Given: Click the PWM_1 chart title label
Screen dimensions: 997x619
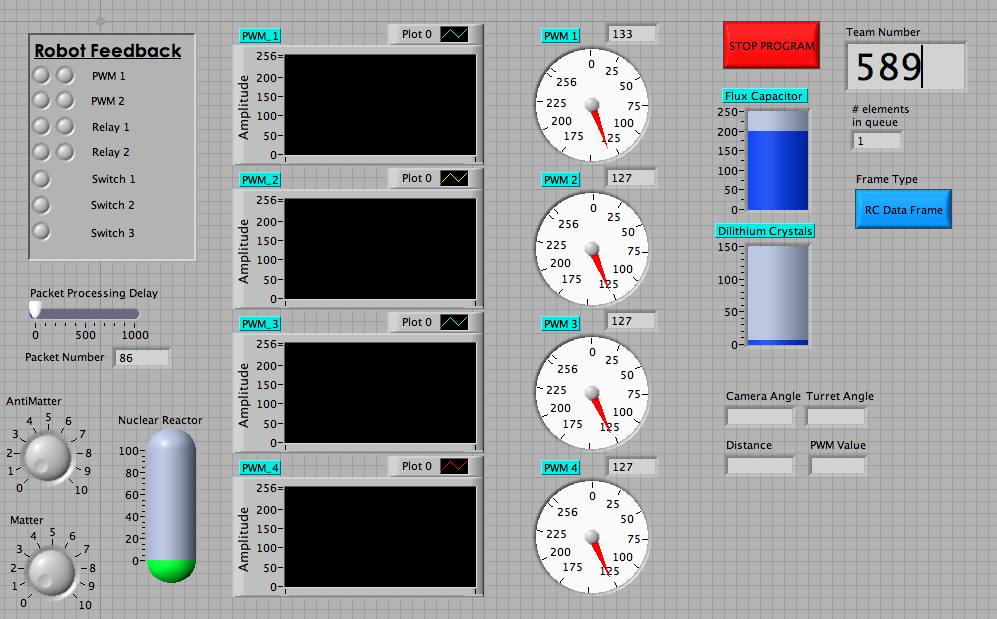Looking at the screenshot, I should (x=260, y=36).
